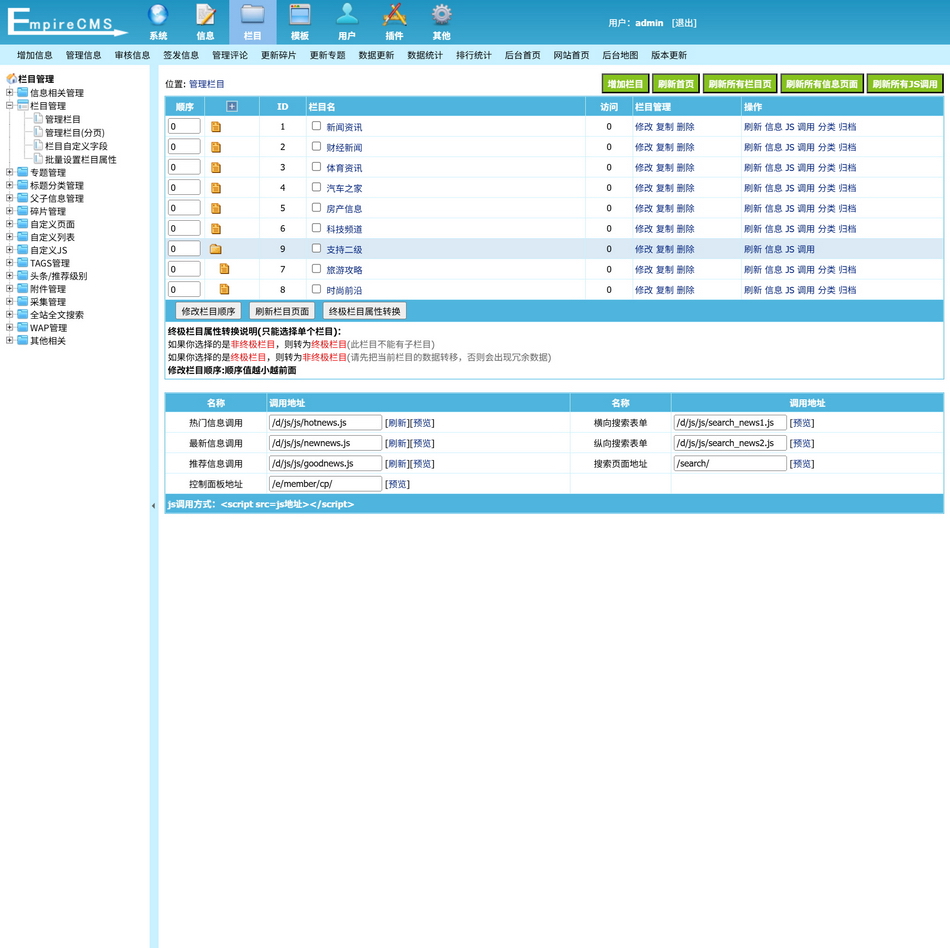Open the 模板 (Template) icon
950x948 pixels.
[300, 16]
